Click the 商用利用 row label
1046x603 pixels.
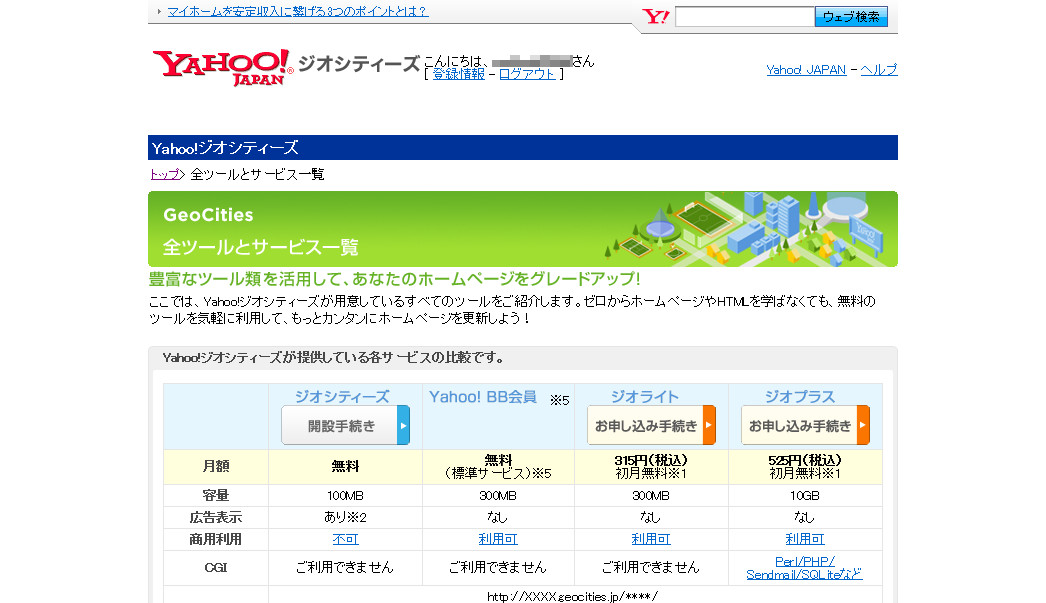pyautogui.click(x=216, y=539)
